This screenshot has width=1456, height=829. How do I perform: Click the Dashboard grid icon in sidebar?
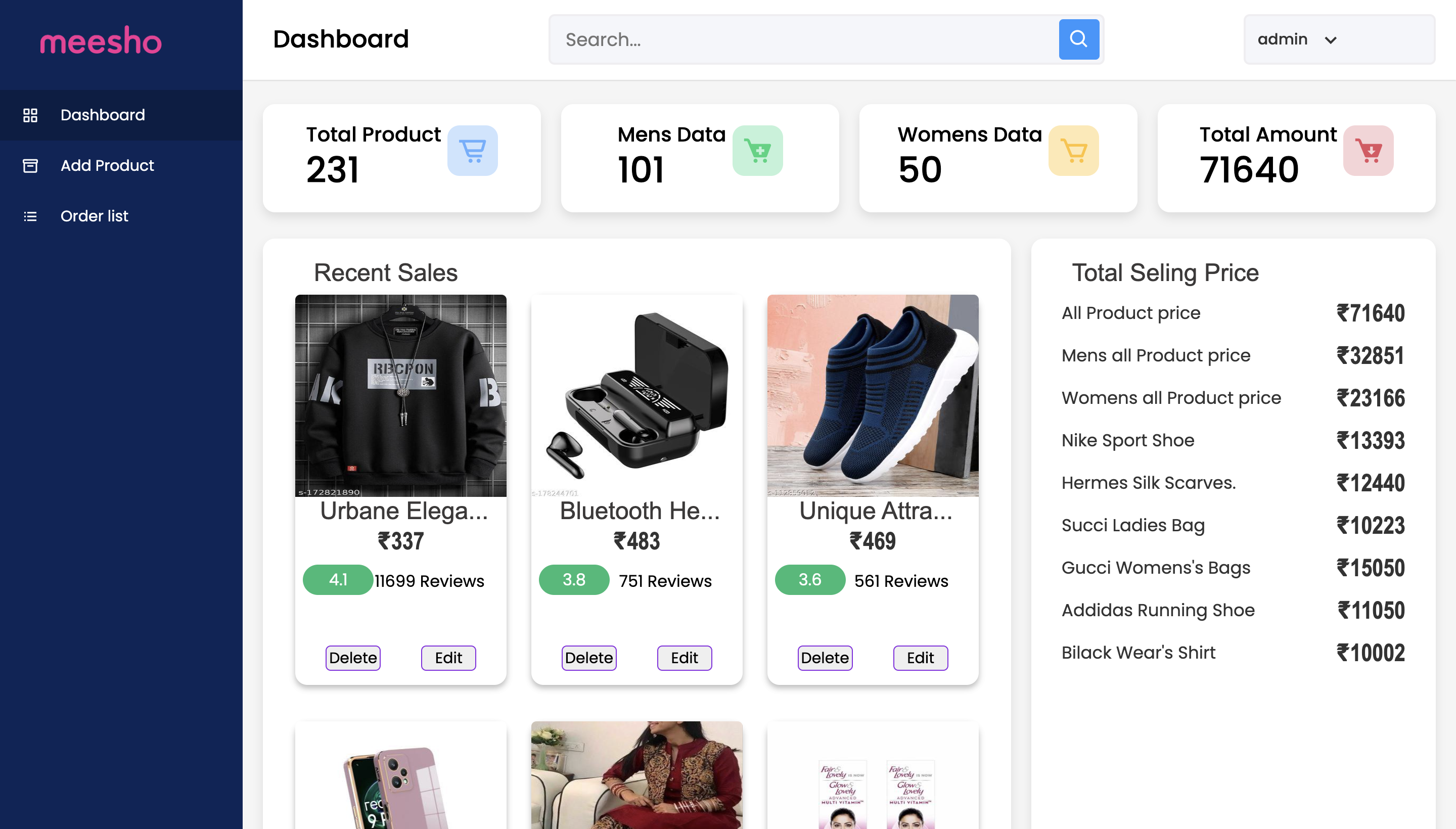click(x=30, y=115)
